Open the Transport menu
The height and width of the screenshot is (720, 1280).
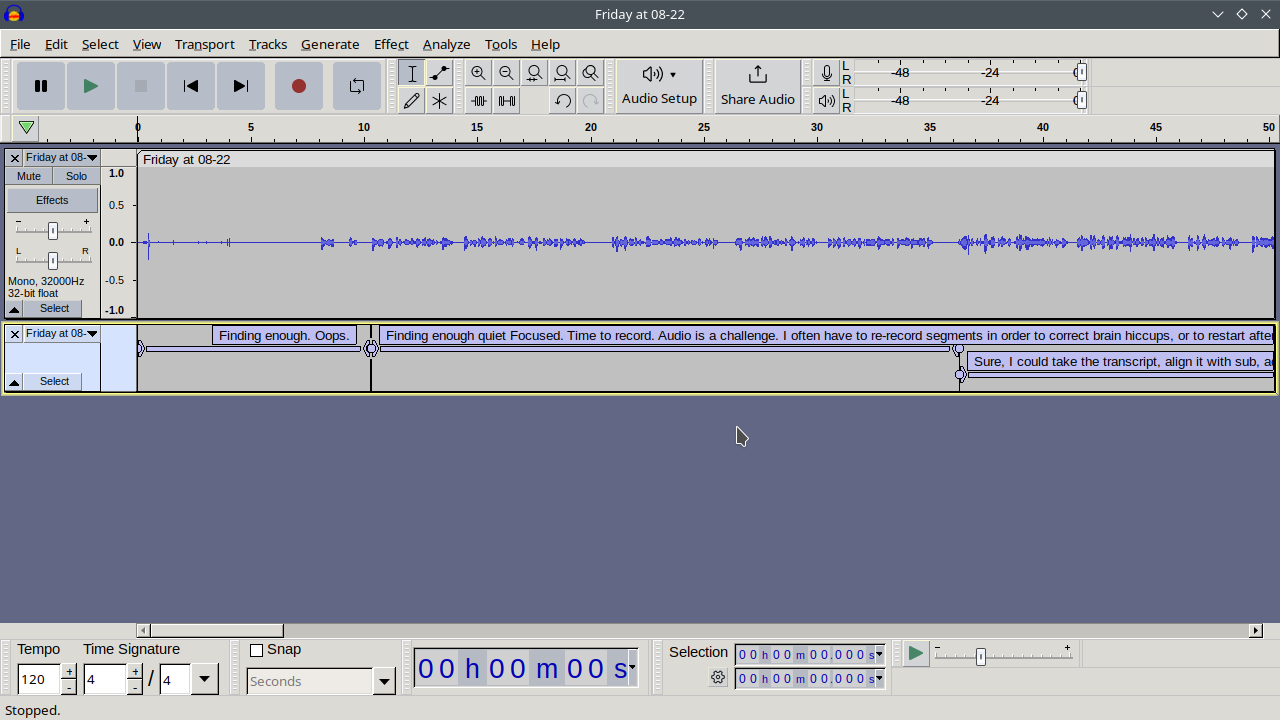coord(204,44)
